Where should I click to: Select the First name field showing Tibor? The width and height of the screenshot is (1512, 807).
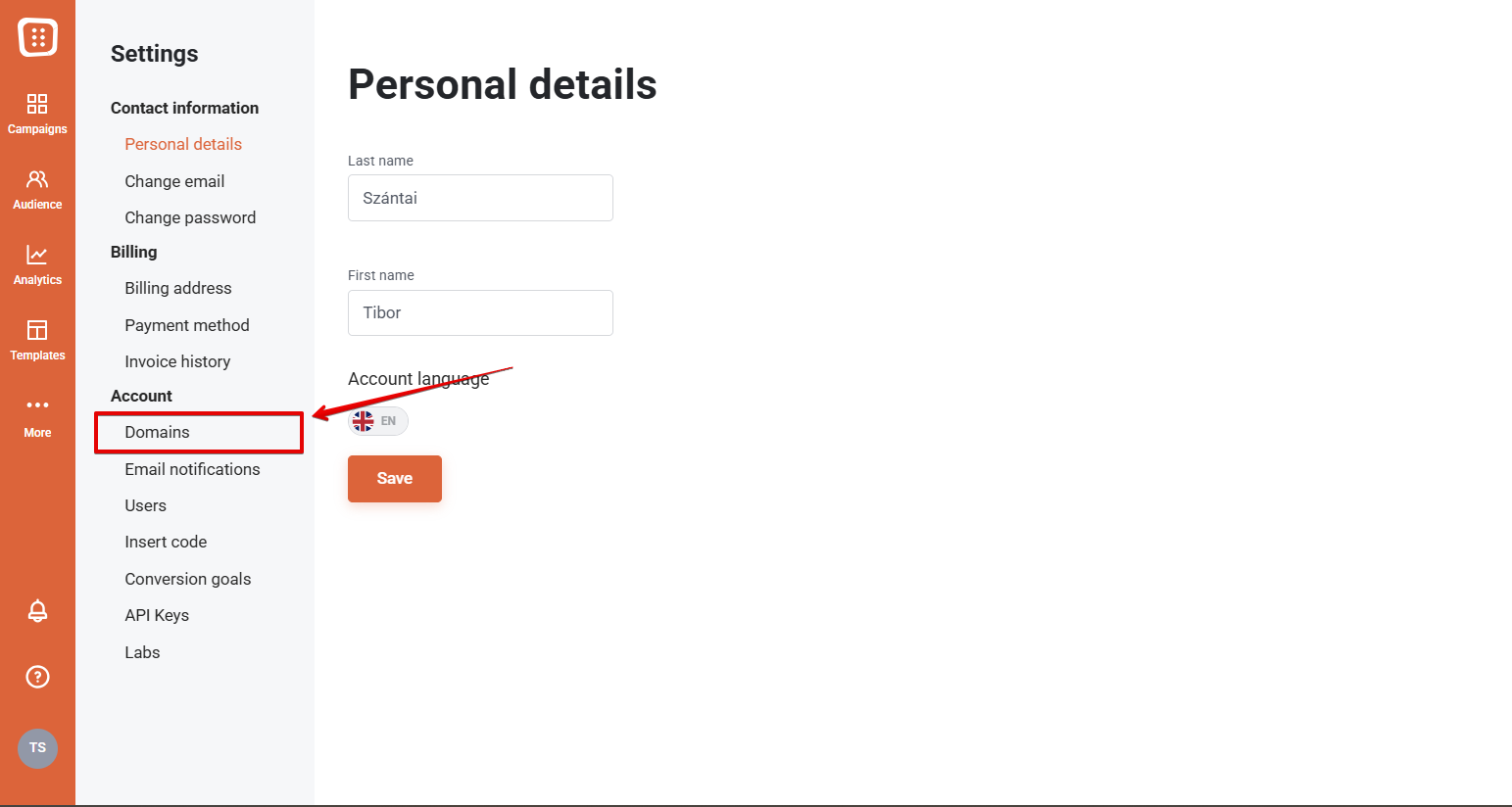[x=479, y=312]
